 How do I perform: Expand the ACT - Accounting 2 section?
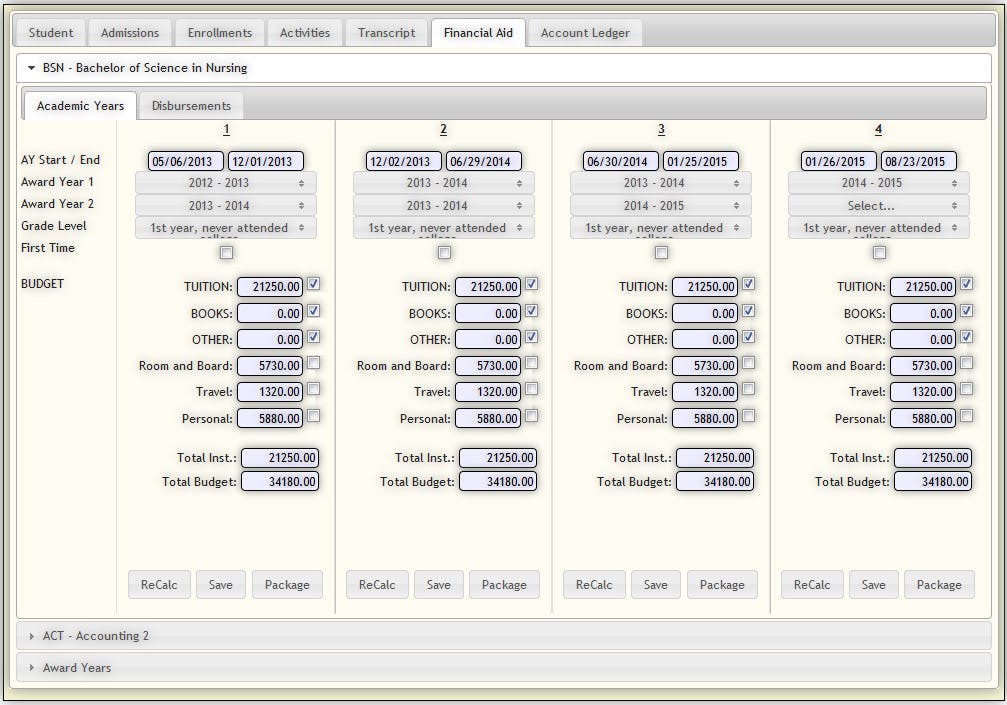tap(504, 636)
